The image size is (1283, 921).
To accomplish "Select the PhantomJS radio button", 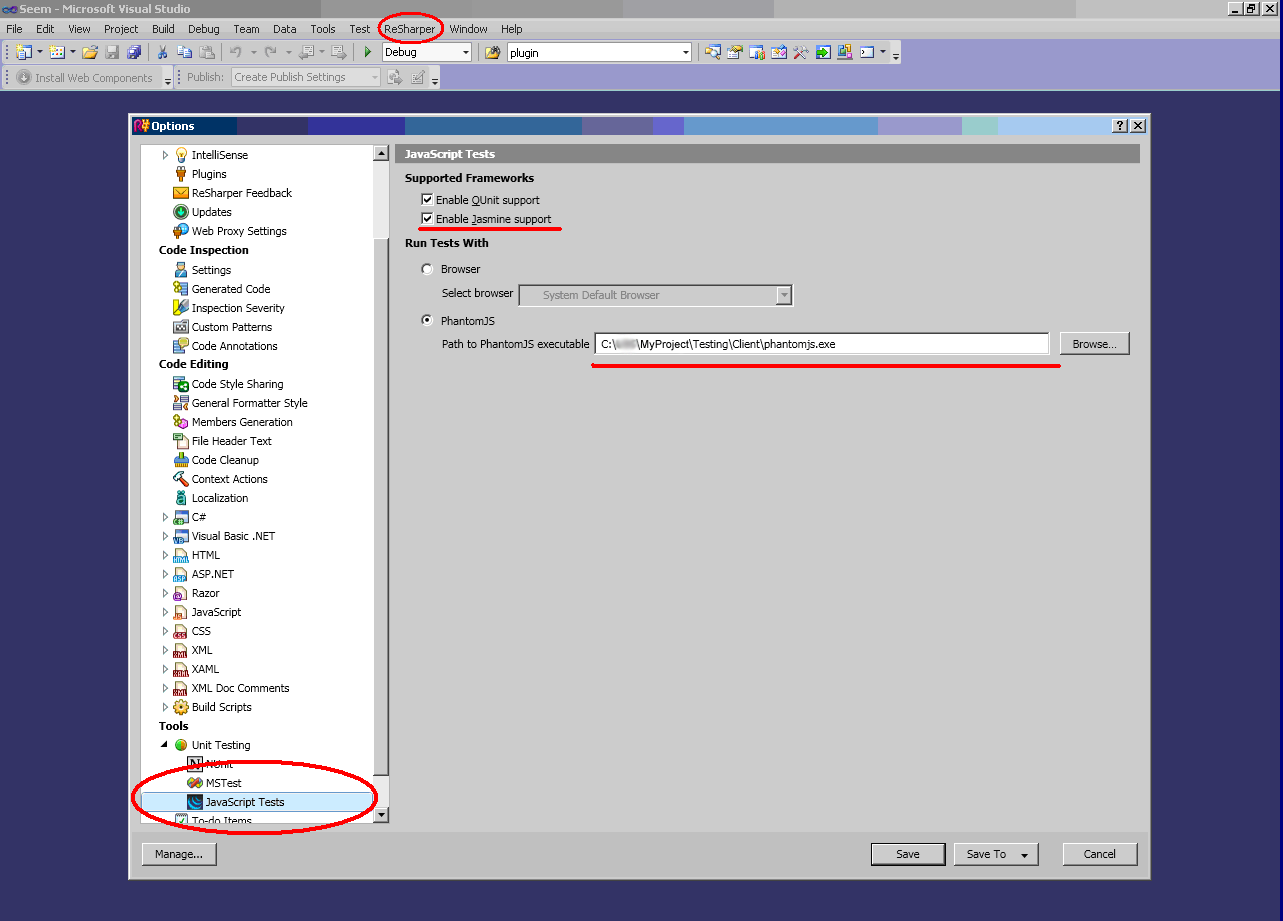I will click(x=428, y=321).
